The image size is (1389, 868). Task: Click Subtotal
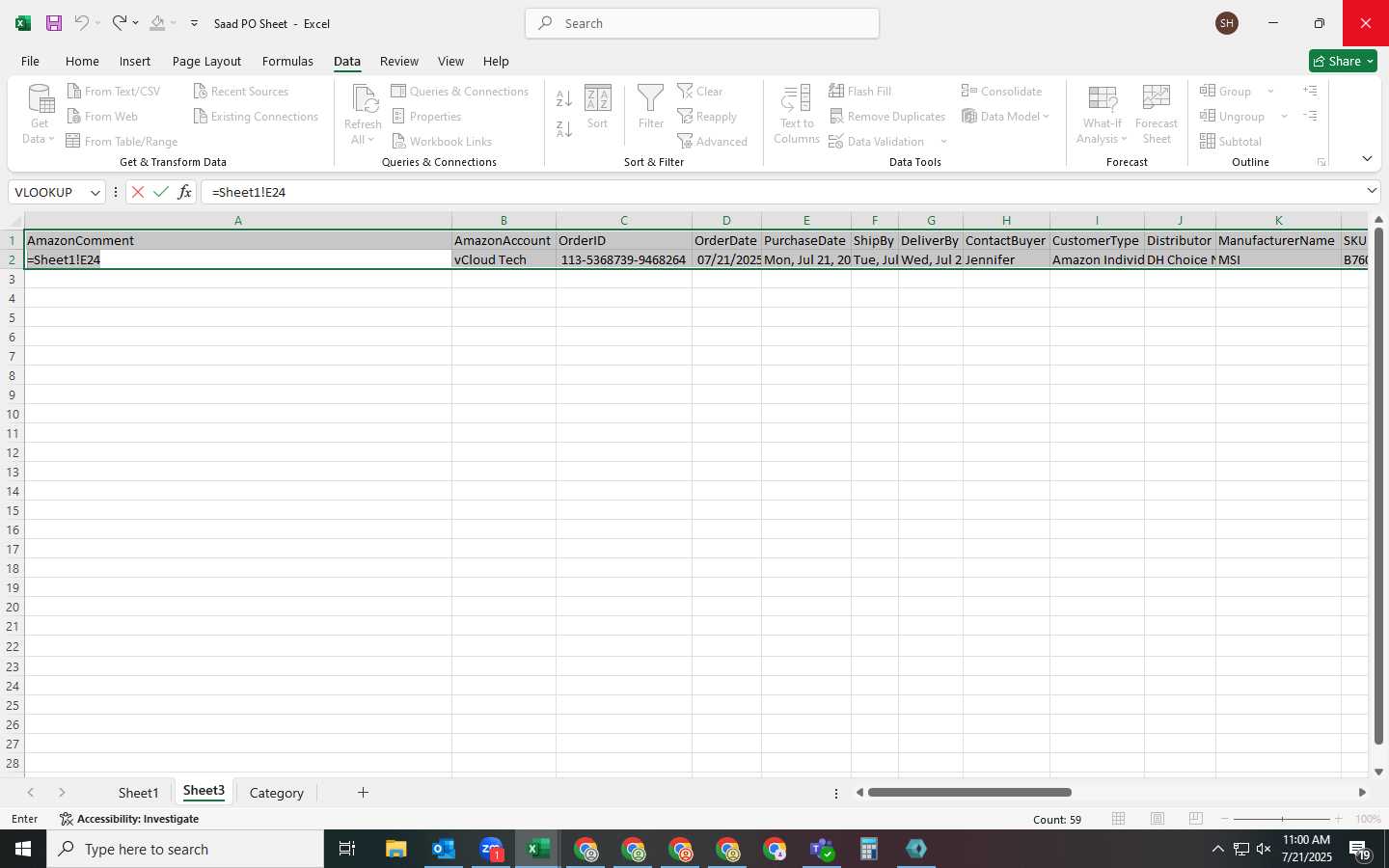[x=1231, y=141]
